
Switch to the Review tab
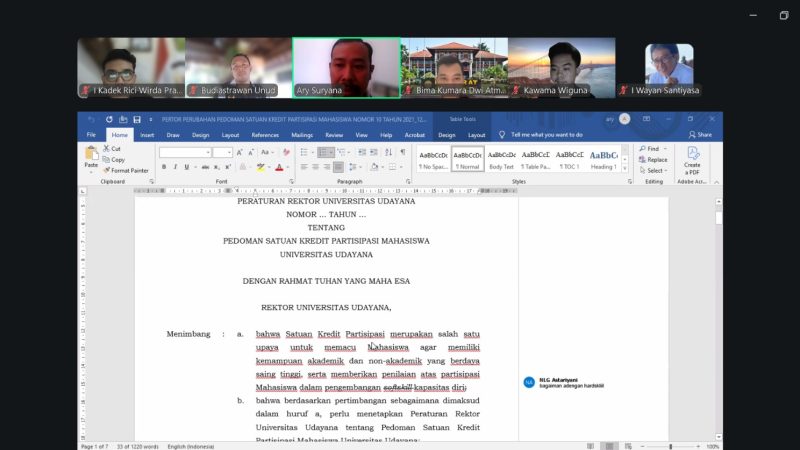334,135
